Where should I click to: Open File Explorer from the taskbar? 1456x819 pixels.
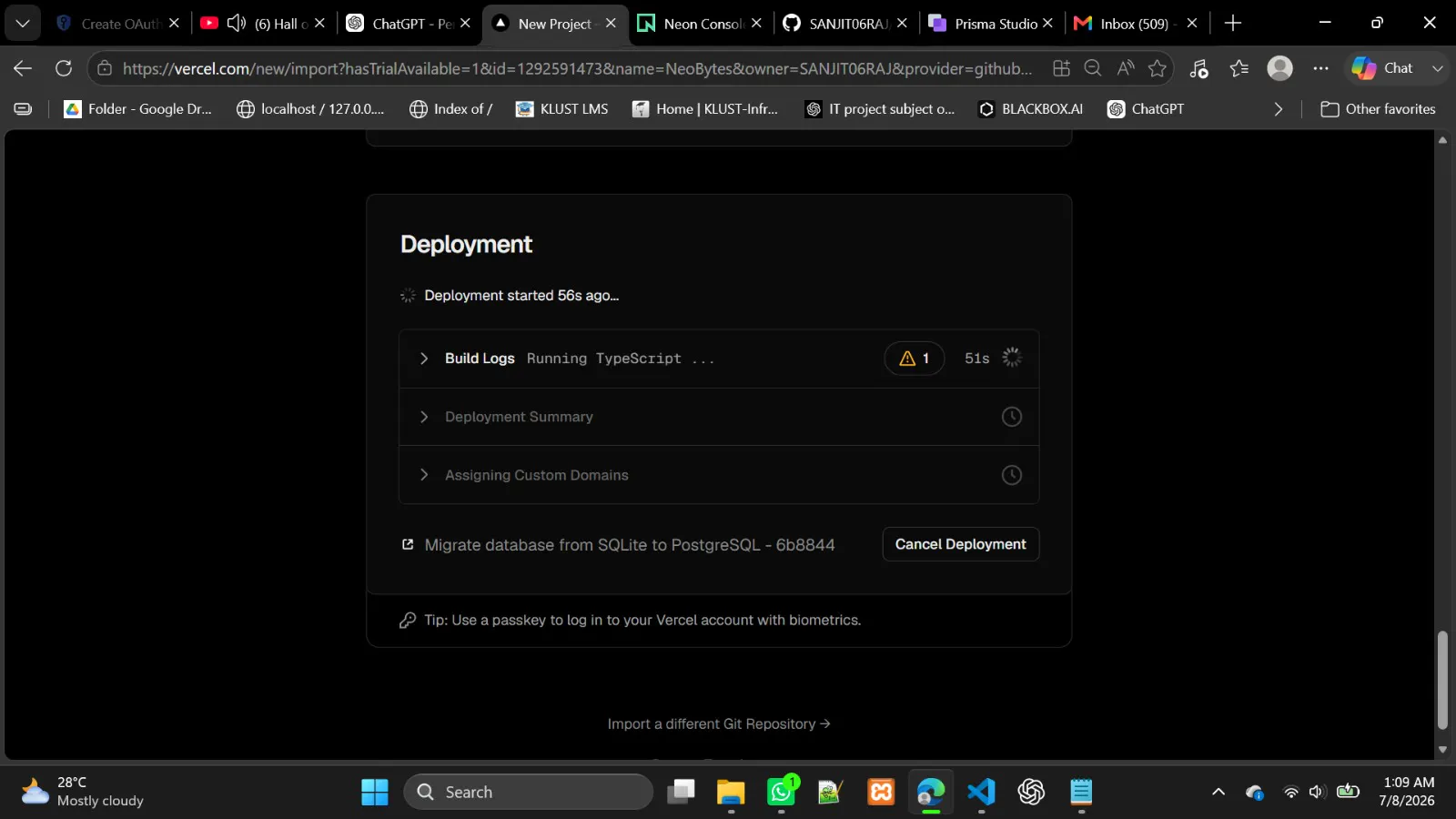coord(731,792)
